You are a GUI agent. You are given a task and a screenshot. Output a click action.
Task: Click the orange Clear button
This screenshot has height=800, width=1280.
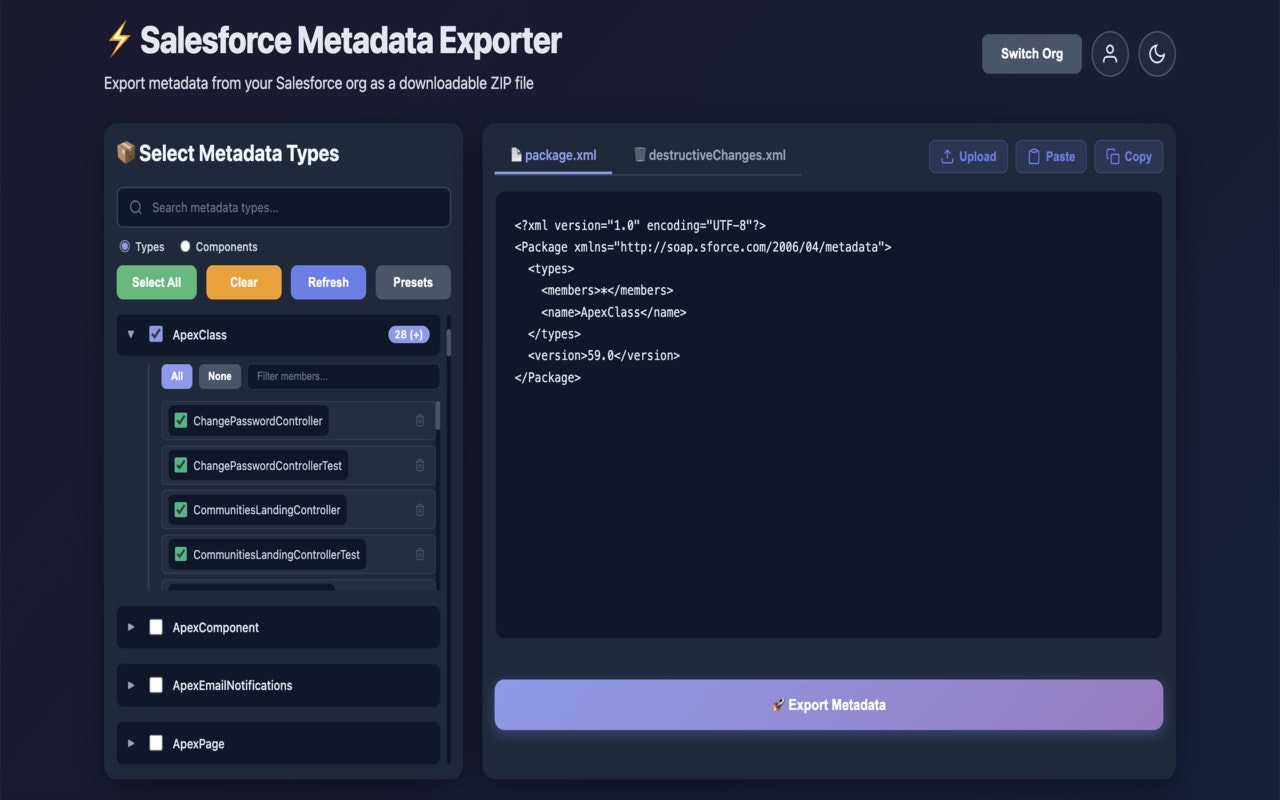click(244, 282)
